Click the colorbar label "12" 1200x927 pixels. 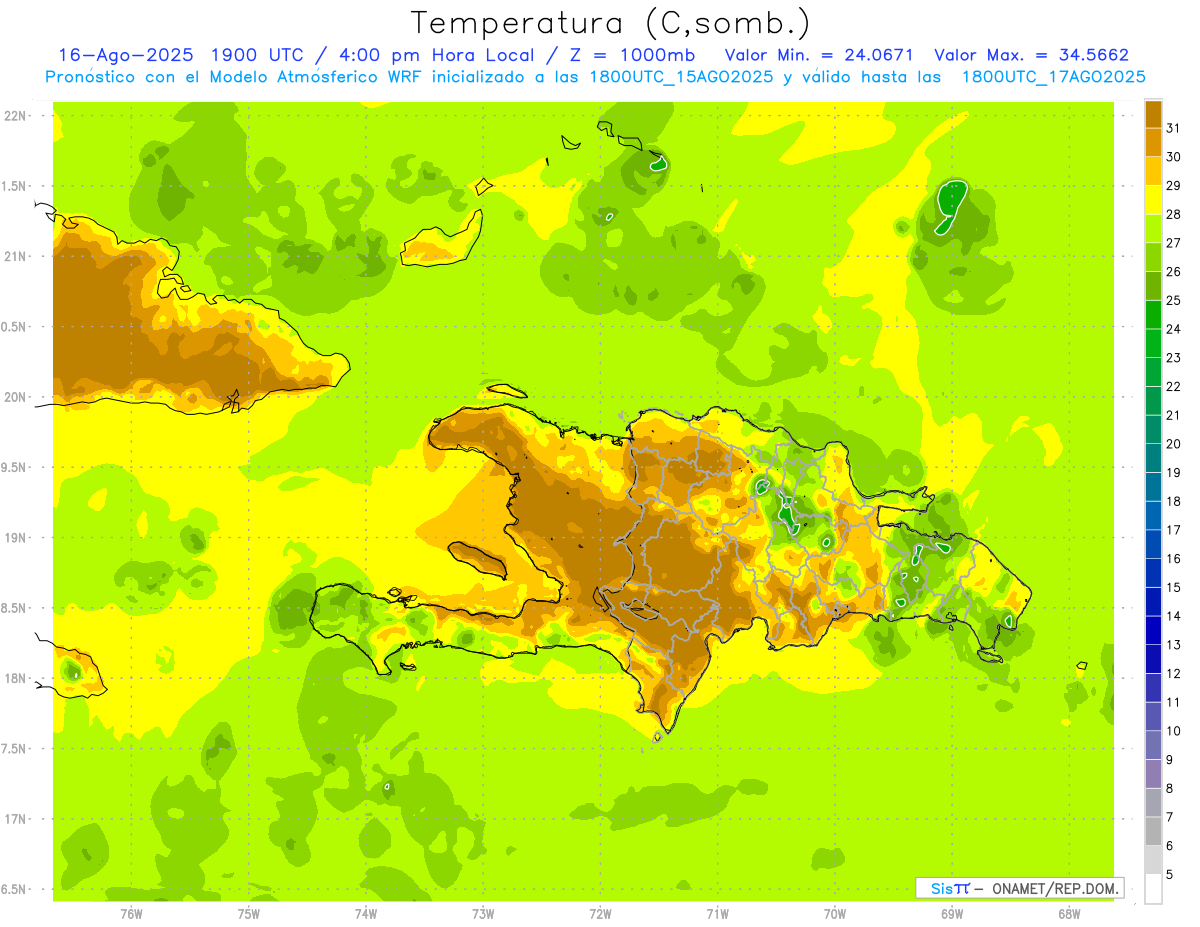point(1174,674)
